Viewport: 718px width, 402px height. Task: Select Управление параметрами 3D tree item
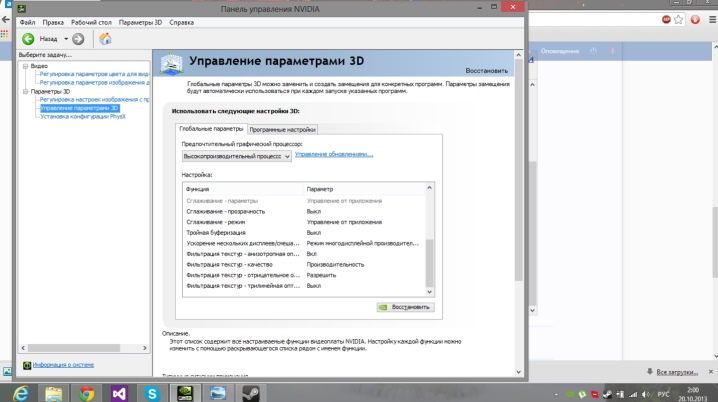(80, 108)
